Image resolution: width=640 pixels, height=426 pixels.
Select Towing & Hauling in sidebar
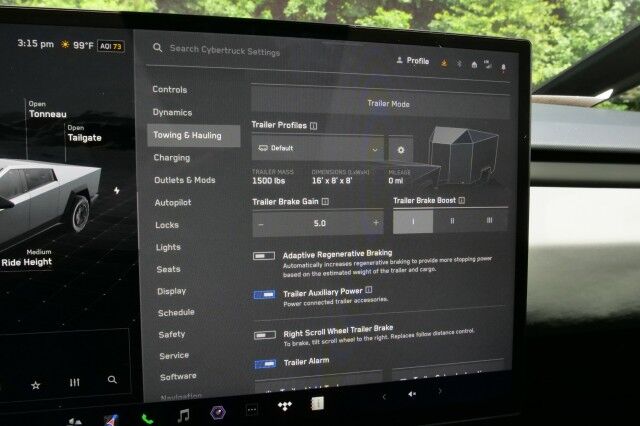click(x=193, y=135)
